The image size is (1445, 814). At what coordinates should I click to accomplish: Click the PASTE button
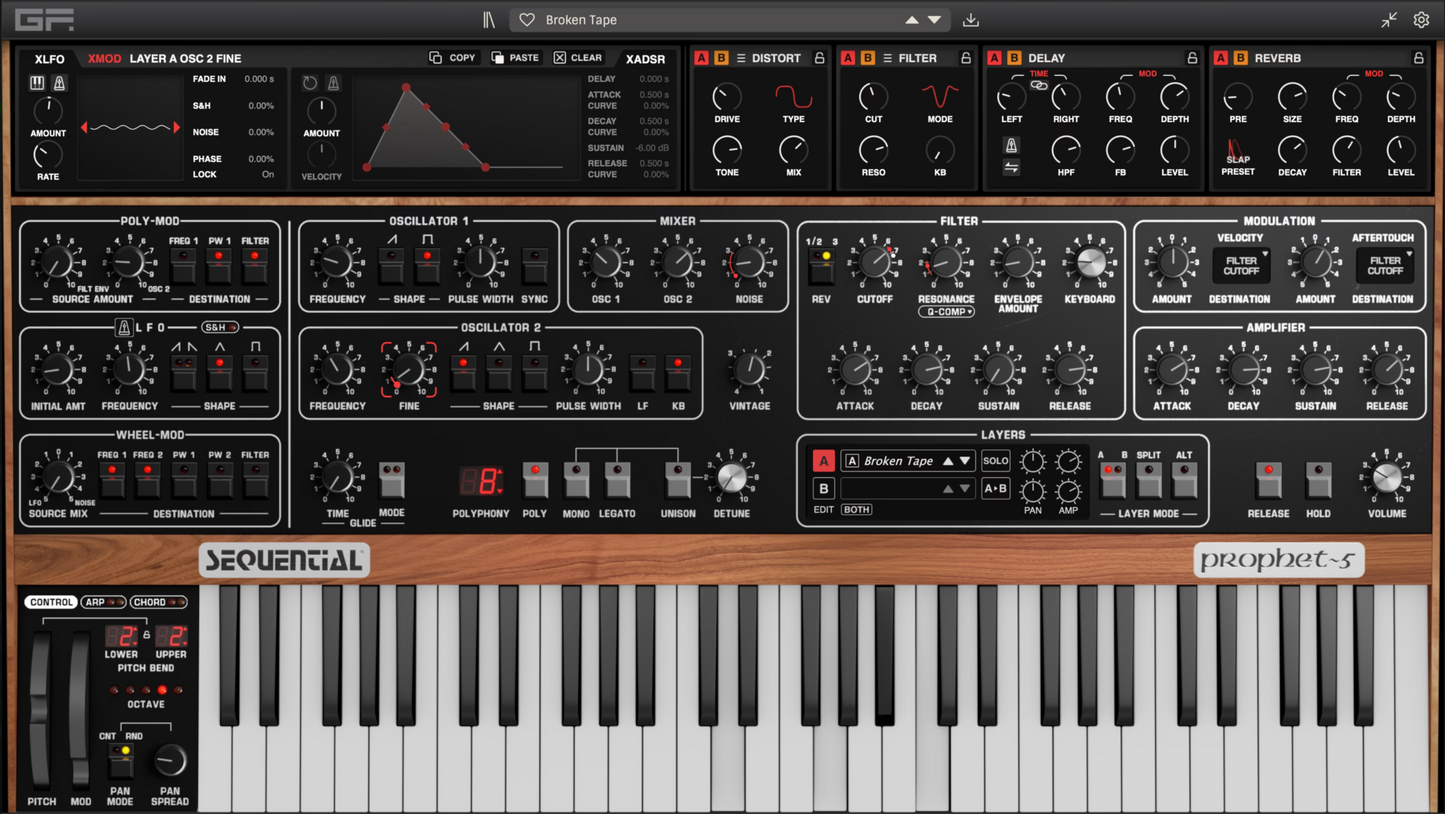point(515,58)
